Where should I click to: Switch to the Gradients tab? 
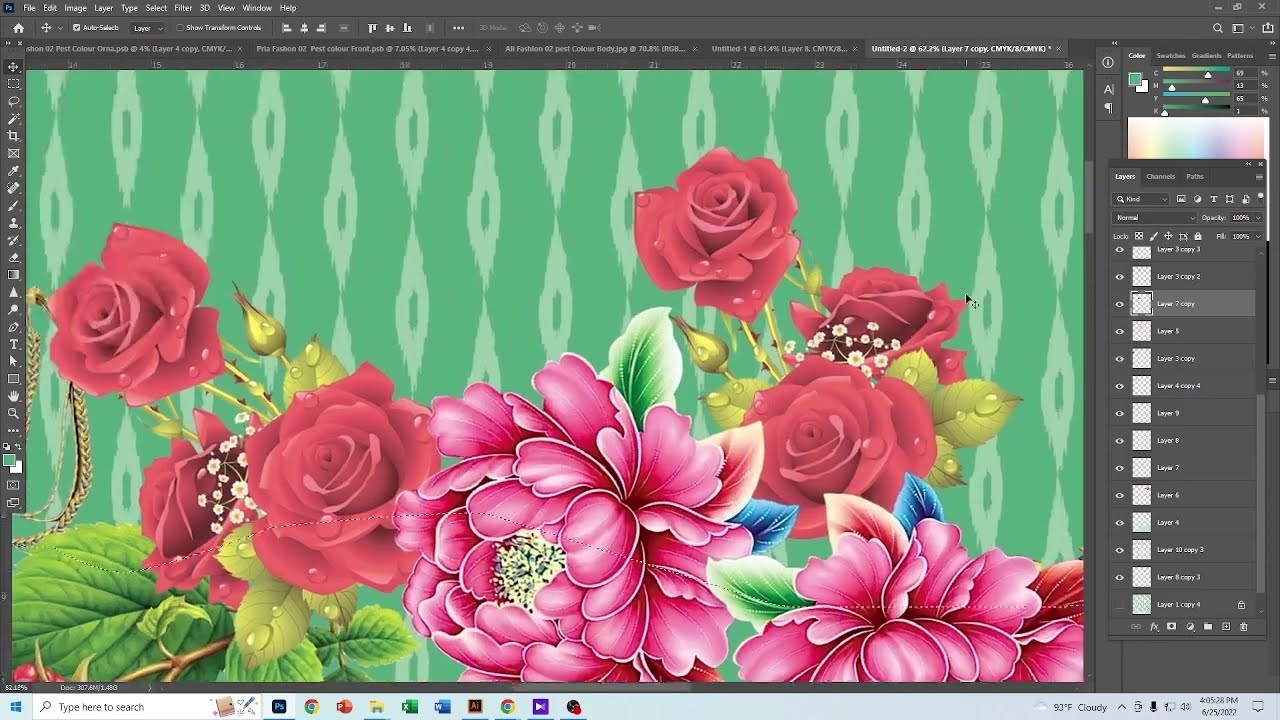[1206, 56]
